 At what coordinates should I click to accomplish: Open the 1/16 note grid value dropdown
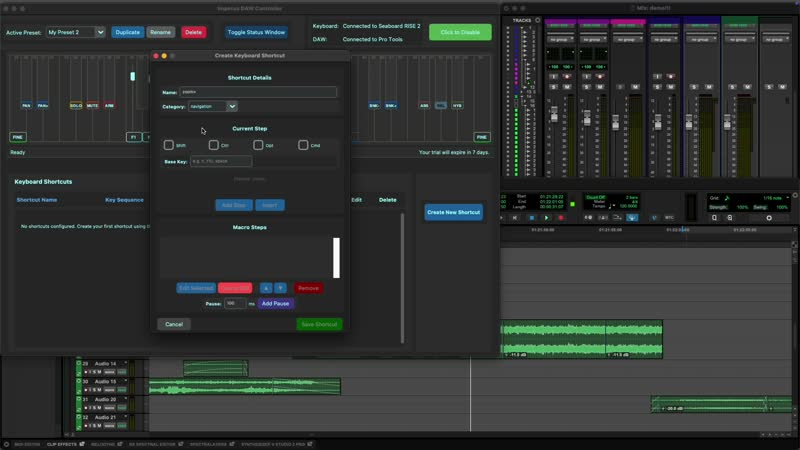click(776, 198)
